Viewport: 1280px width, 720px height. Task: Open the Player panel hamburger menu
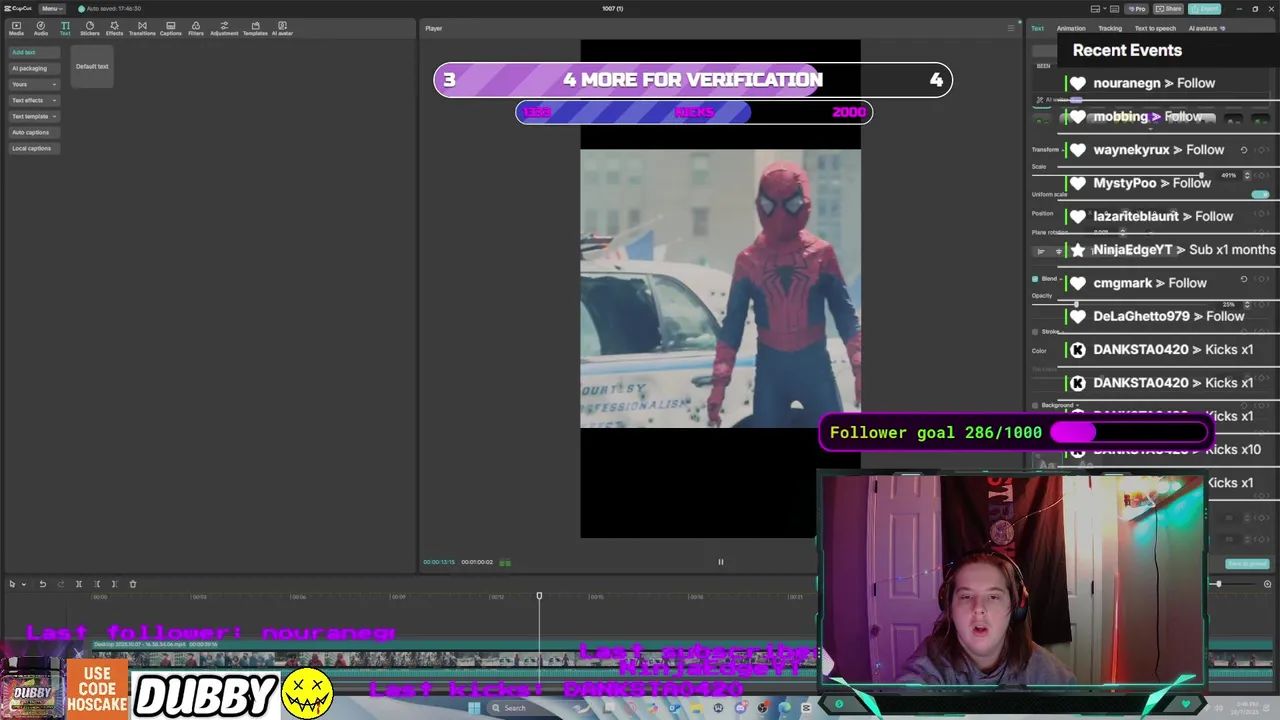coord(1010,28)
